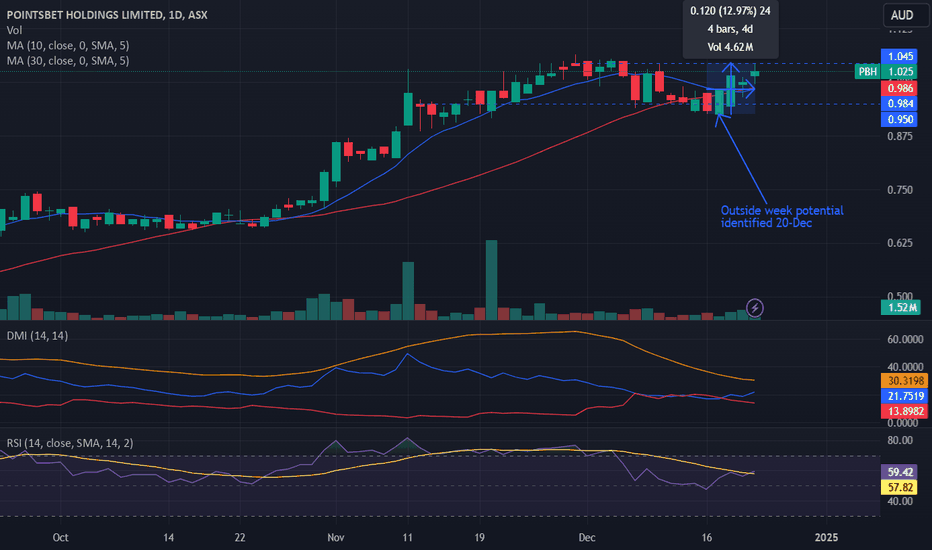Screen dimensions: 932x550
Task: Select the MA (10, close, 0, SMA, 5) legend
Action: pos(68,45)
